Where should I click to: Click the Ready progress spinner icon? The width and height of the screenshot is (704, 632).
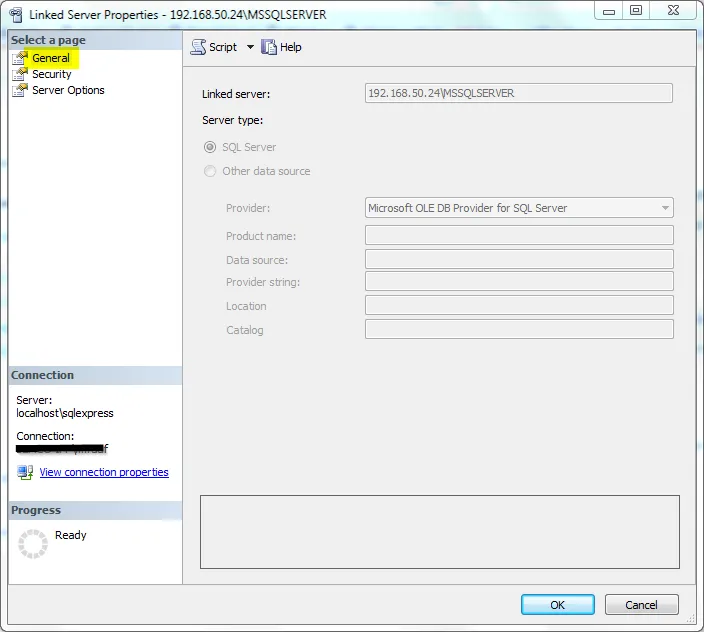[x=33, y=544]
